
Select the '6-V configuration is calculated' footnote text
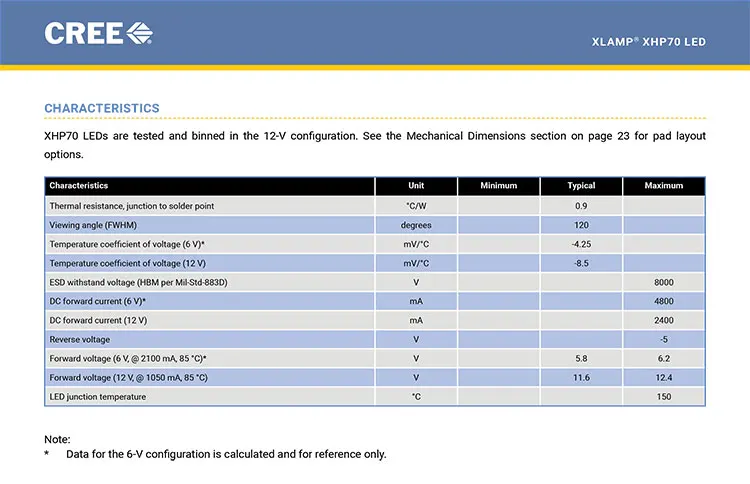tap(200, 454)
